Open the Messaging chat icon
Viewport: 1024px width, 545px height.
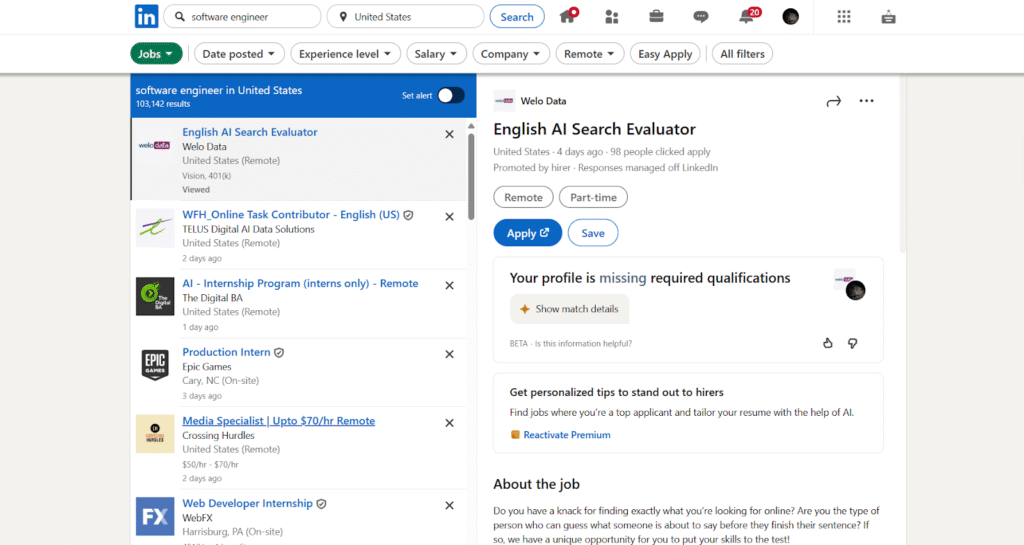pos(701,16)
